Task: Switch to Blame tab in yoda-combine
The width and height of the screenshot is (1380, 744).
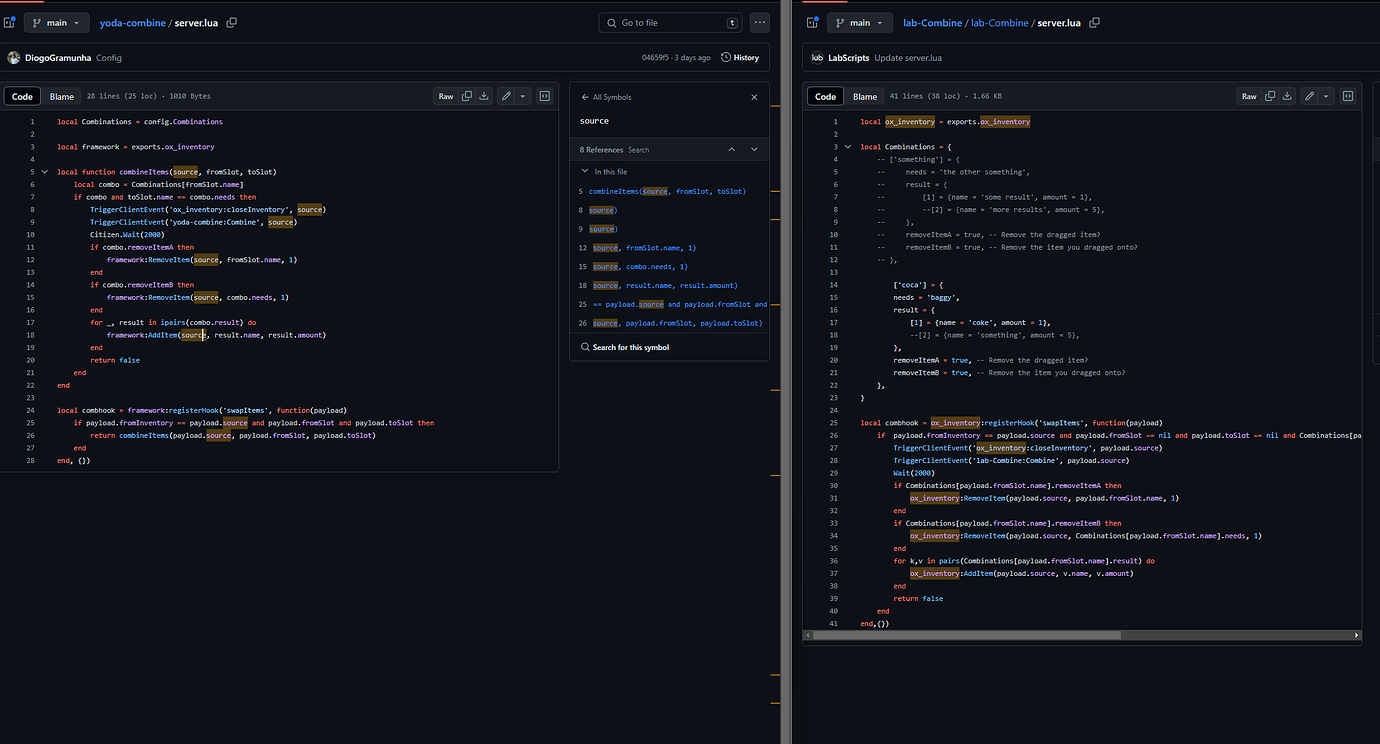Action: pyautogui.click(x=62, y=96)
